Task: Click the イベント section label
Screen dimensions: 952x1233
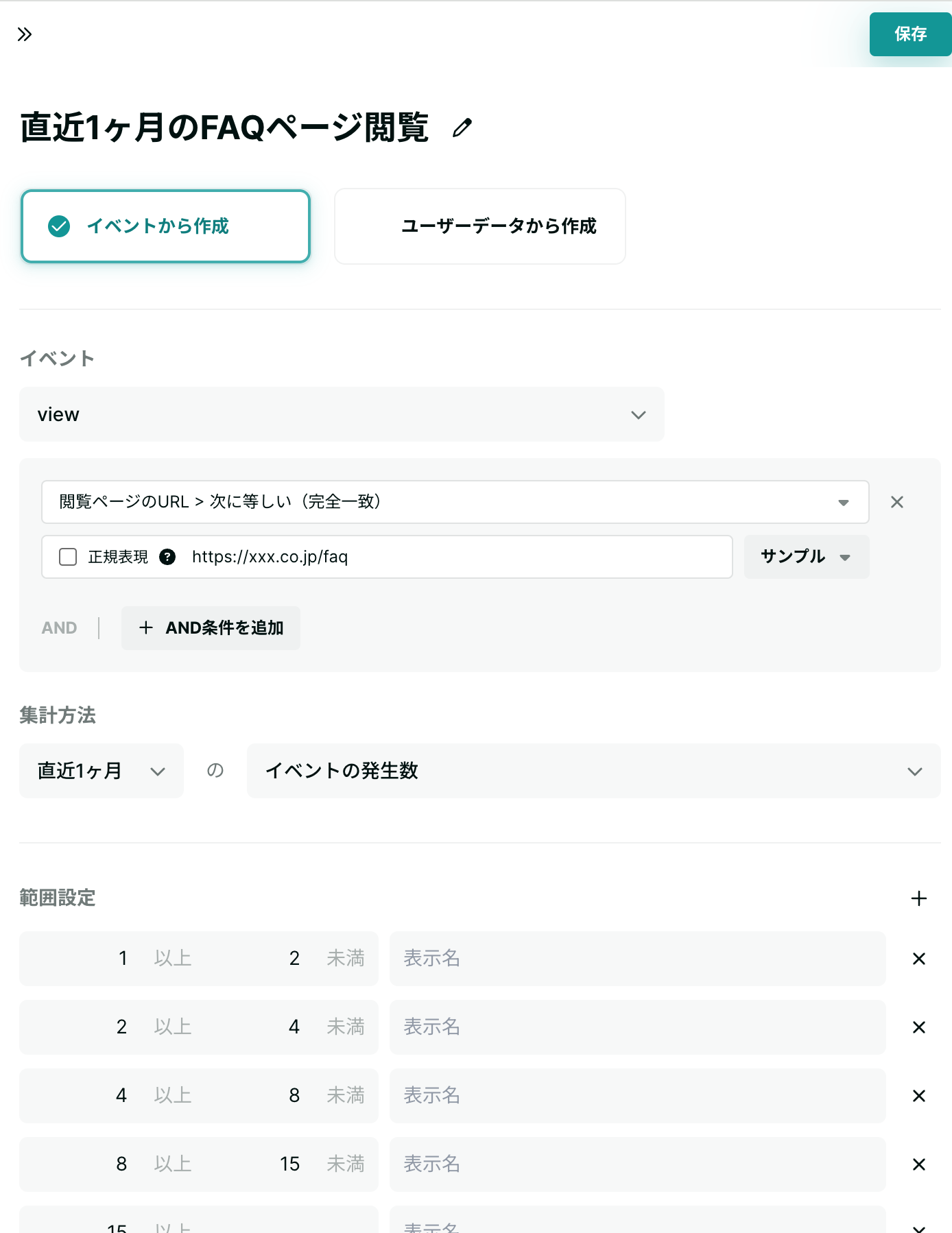Action: coord(57,359)
